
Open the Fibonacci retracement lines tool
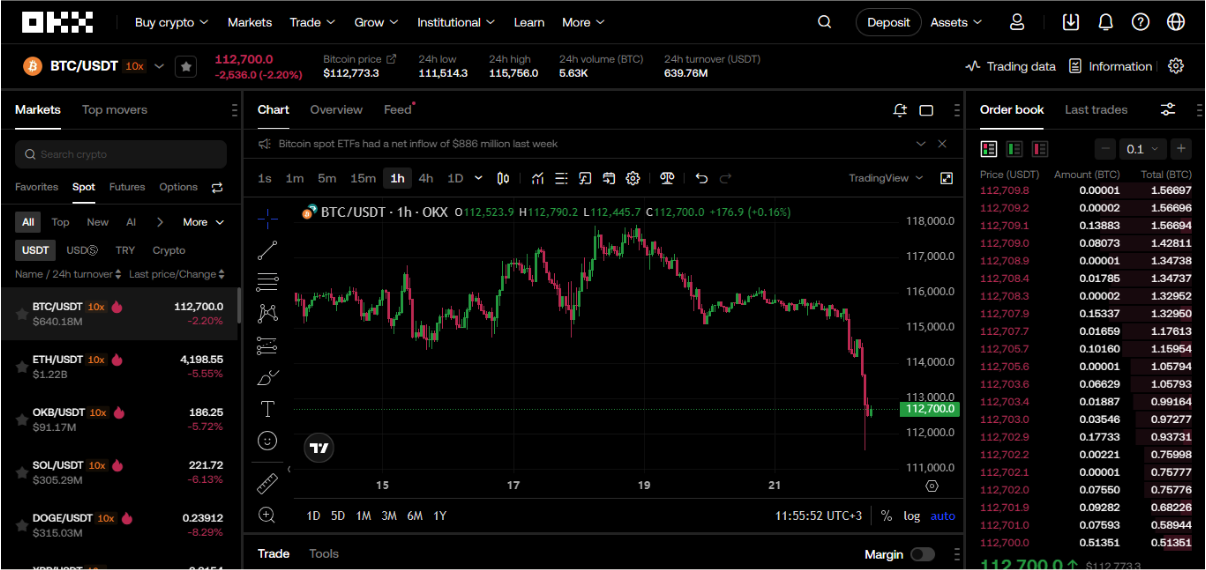pyautogui.click(x=267, y=282)
